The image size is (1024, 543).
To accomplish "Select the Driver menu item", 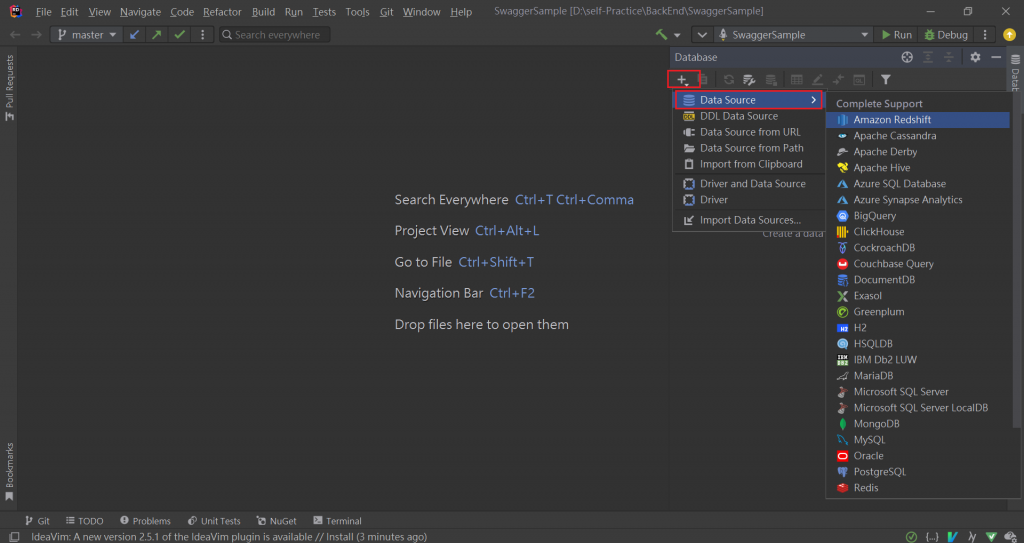I will coord(749,200).
